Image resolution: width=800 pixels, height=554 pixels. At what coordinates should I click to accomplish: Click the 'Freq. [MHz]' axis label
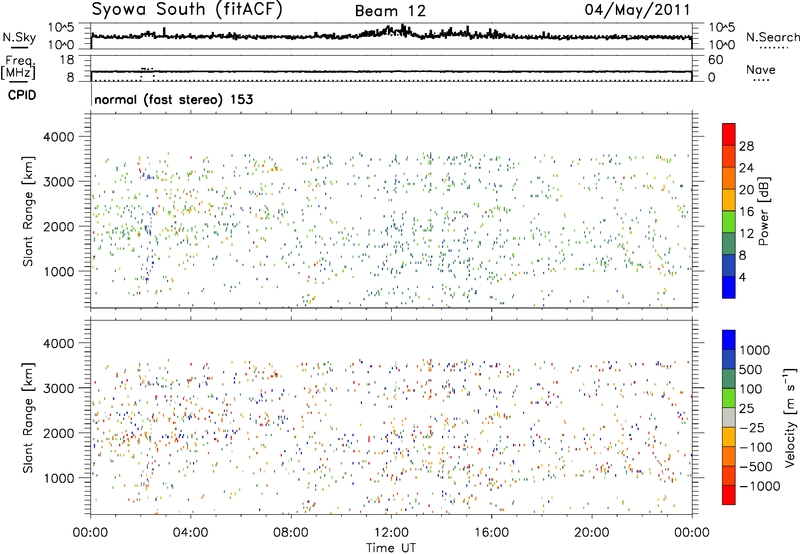[x=18, y=68]
